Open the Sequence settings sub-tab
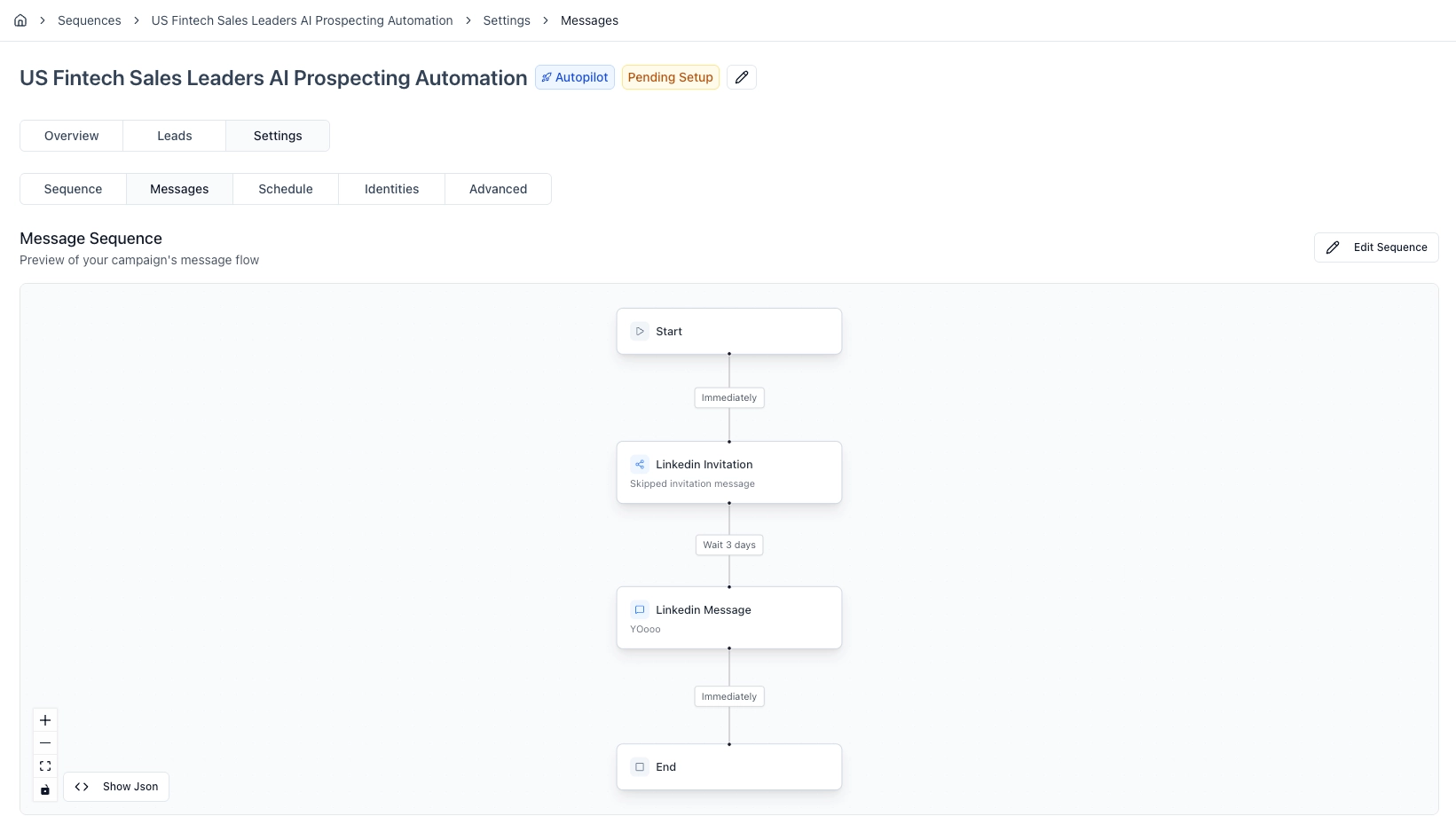Image resolution: width=1456 pixels, height=832 pixels. point(74,189)
